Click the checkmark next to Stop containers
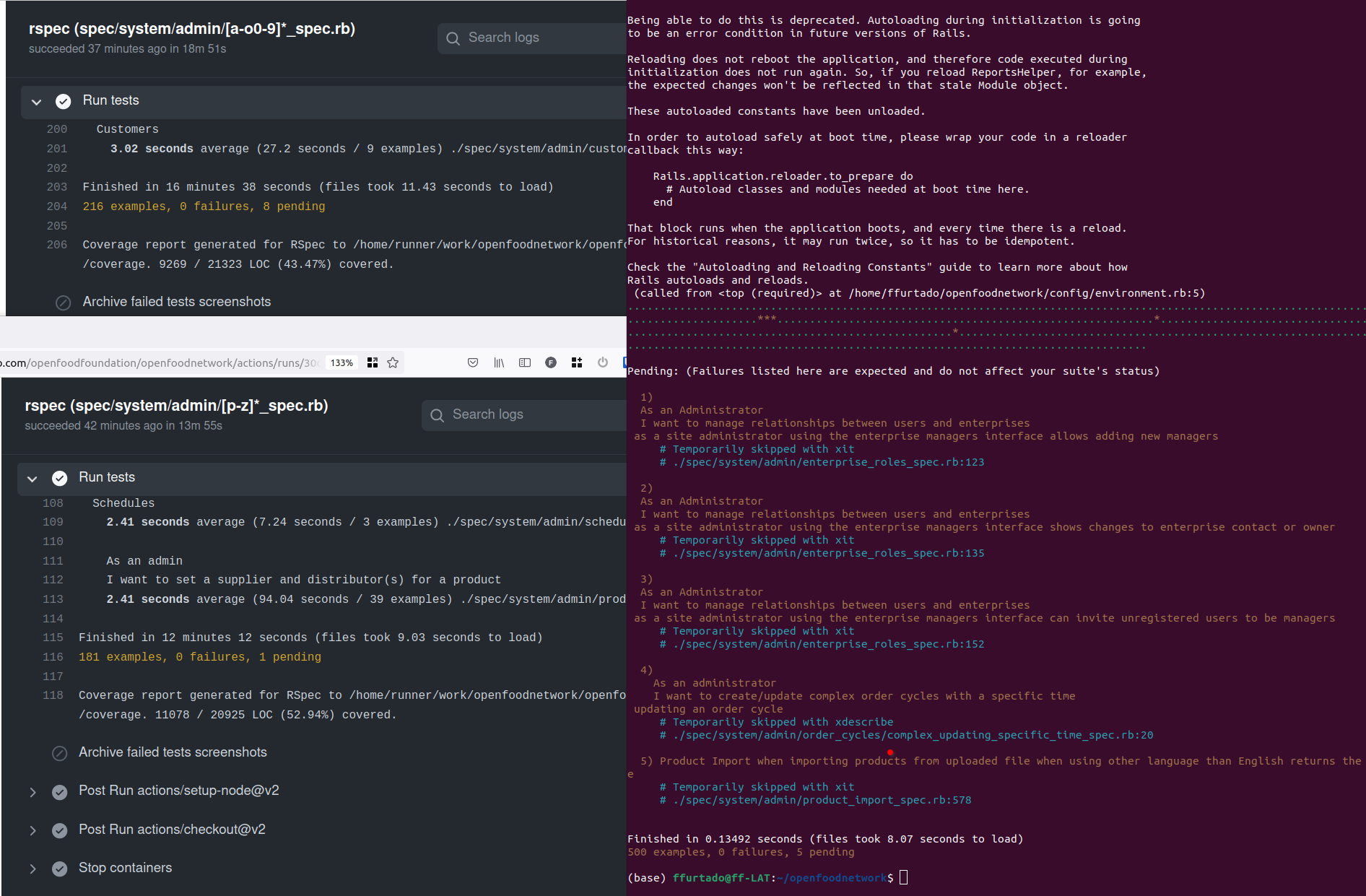The height and width of the screenshot is (896, 1366). (59, 869)
